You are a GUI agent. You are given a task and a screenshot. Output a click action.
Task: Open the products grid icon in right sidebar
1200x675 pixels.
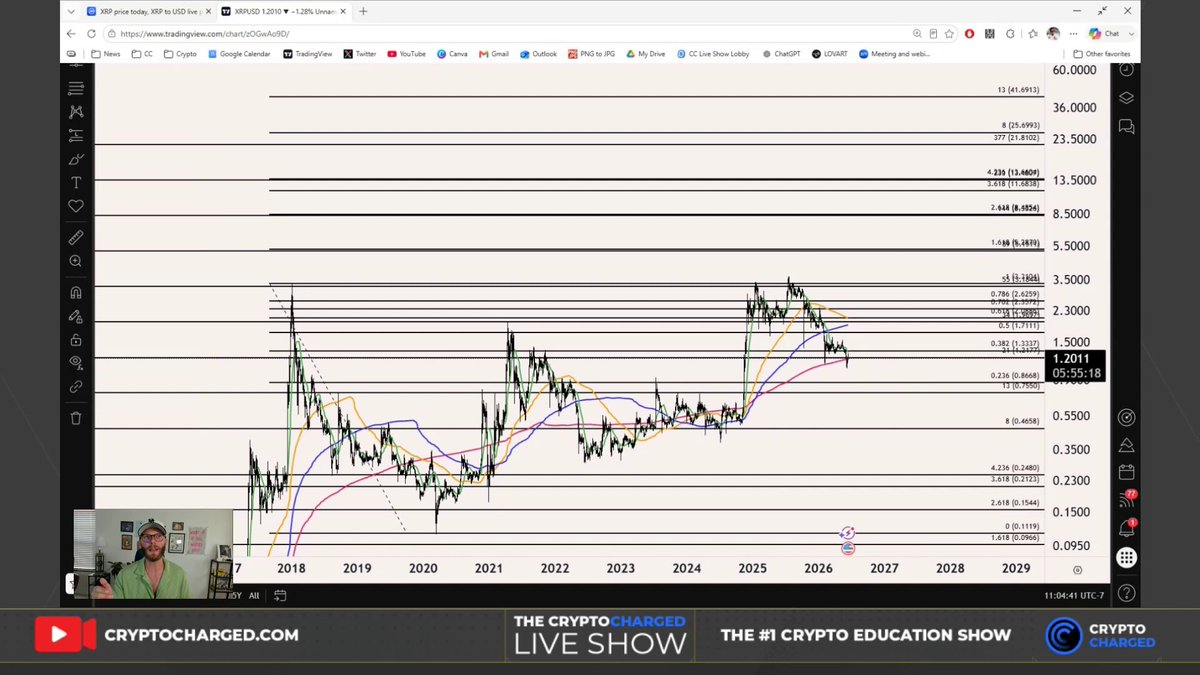click(1127, 558)
